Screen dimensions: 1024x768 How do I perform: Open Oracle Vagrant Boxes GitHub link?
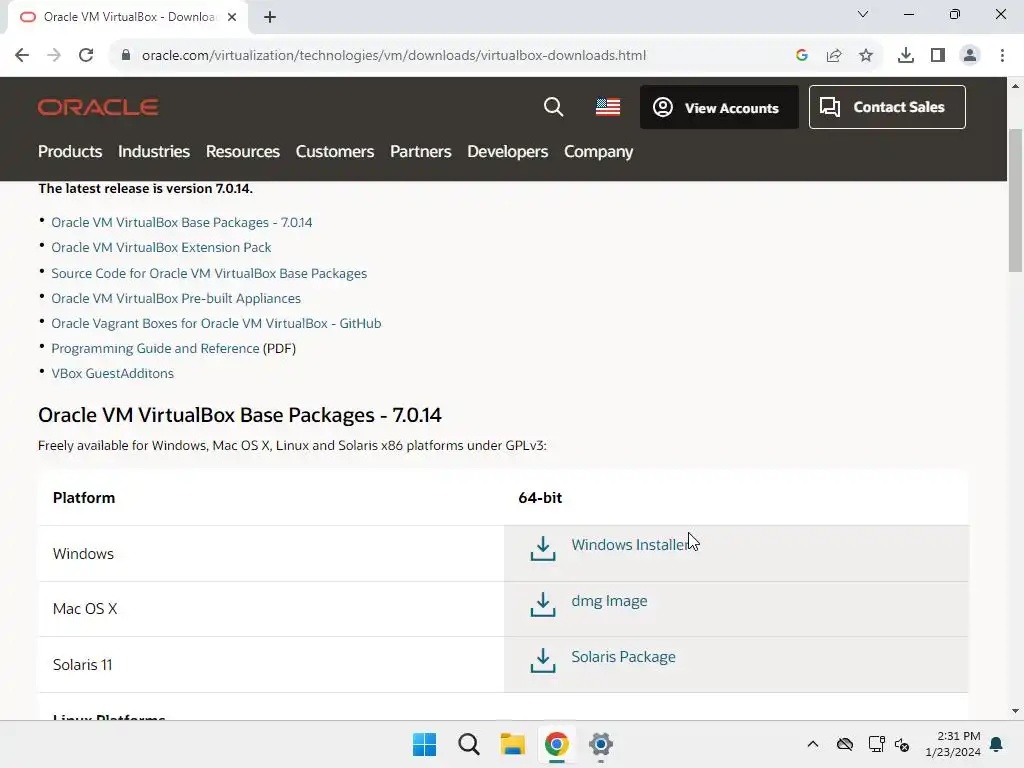[x=216, y=323]
